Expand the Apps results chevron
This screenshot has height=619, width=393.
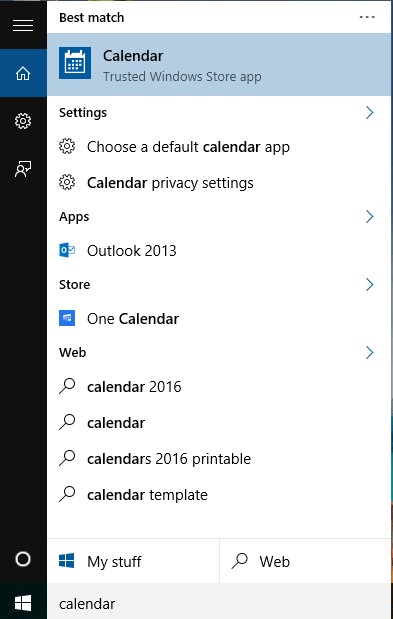(369, 216)
